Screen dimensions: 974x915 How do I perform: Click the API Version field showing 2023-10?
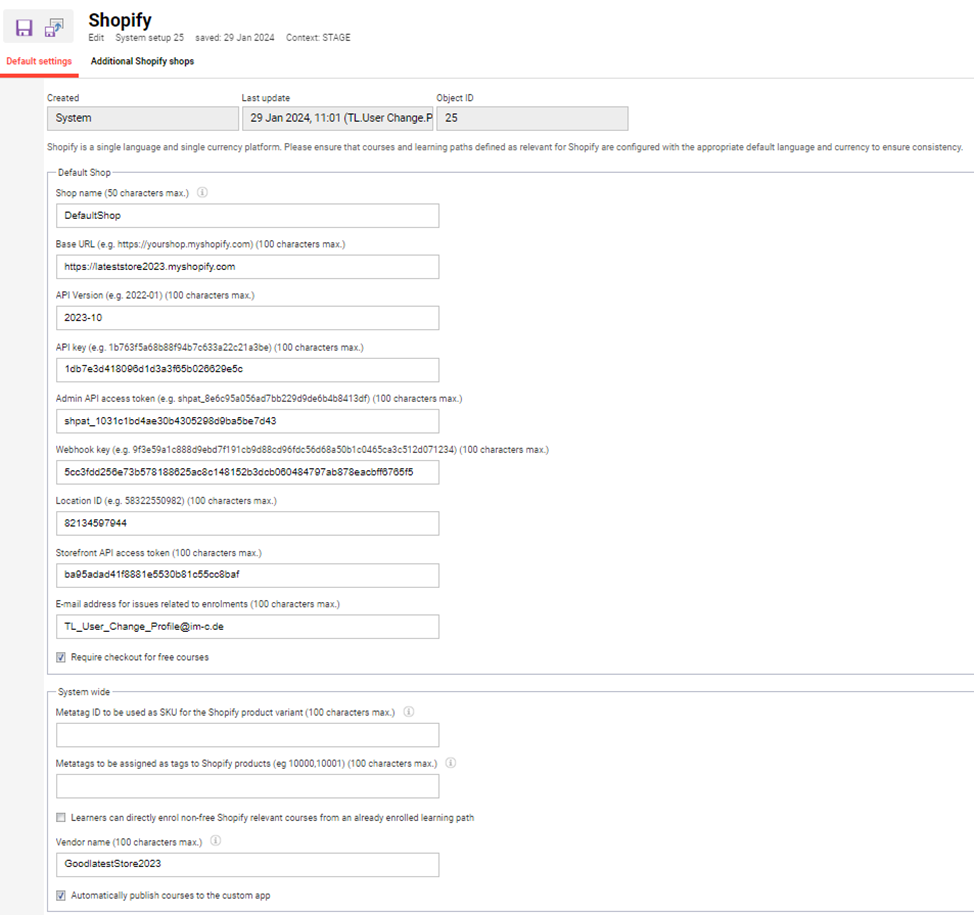point(247,318)
